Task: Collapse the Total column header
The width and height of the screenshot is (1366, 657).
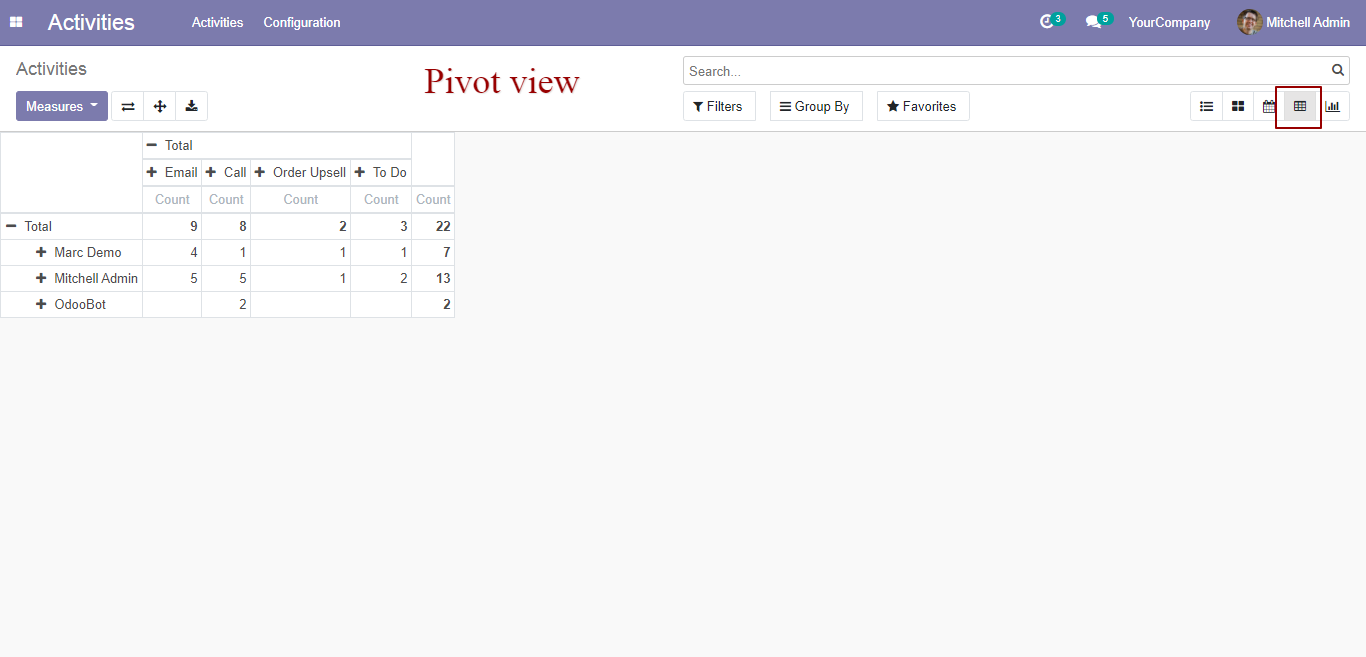Action: click(277, 145)
